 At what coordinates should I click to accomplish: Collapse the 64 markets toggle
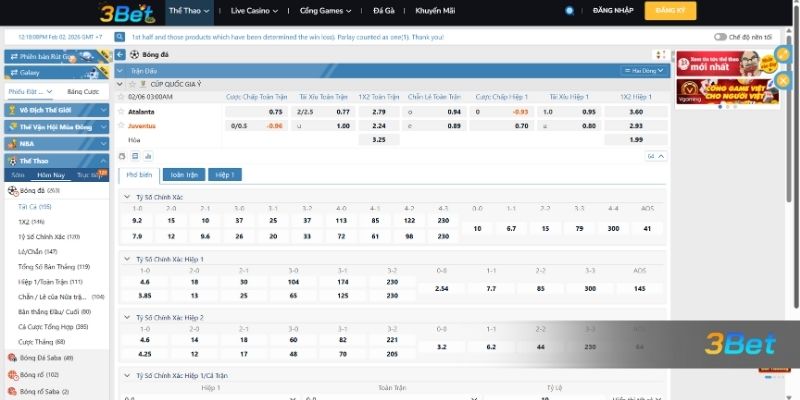pyautogui.click(x=656, y=156)
